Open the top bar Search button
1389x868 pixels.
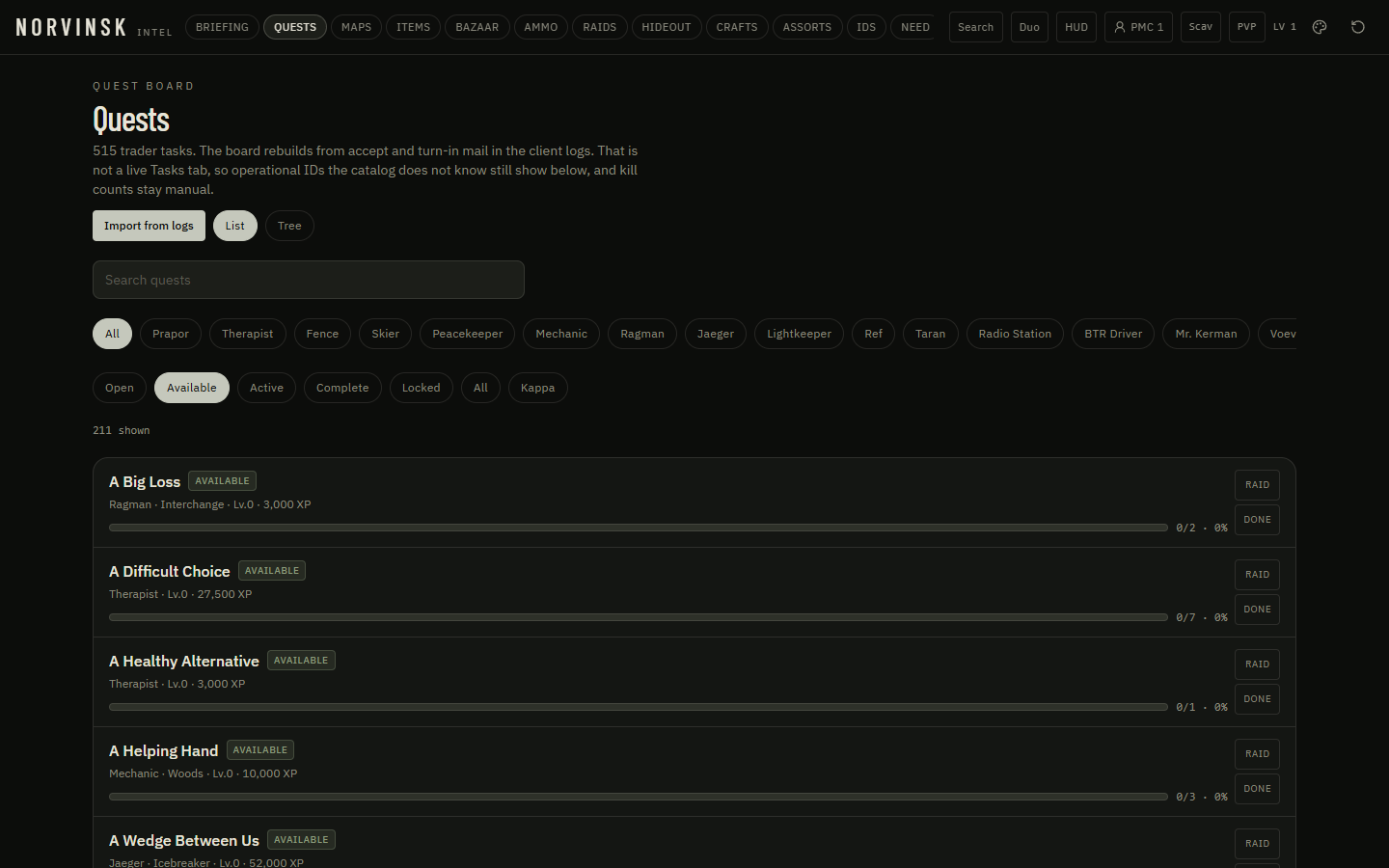976,27
